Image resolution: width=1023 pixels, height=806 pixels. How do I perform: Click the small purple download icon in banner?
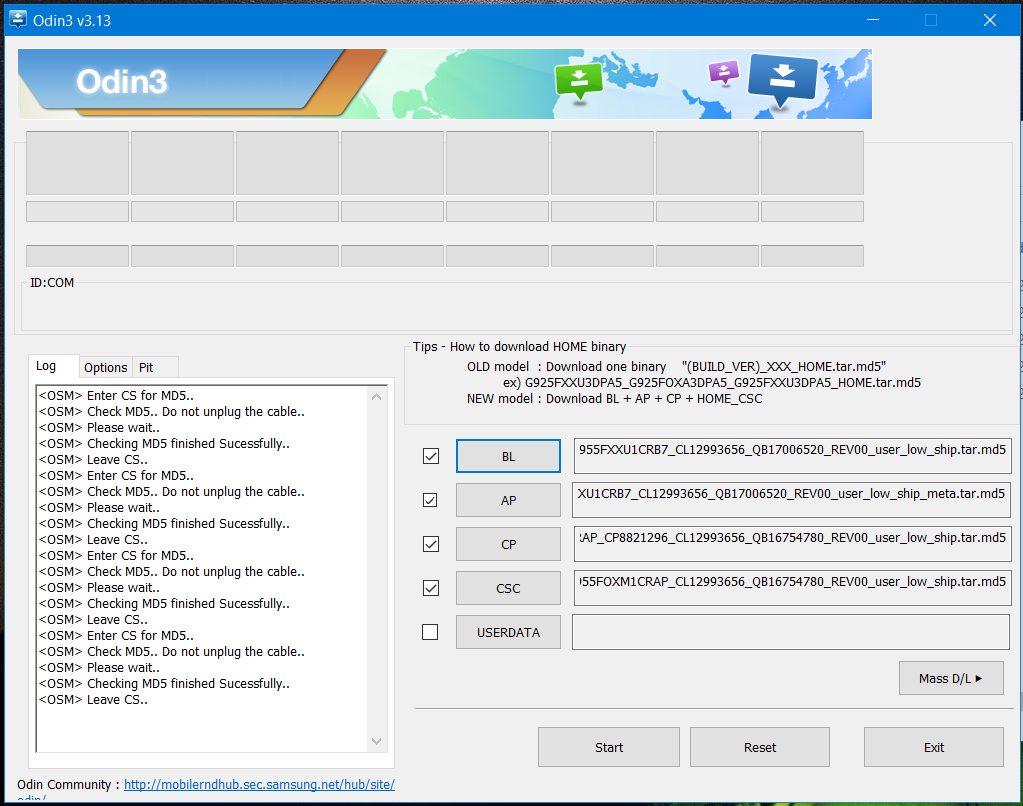click(x=723, y=72)
